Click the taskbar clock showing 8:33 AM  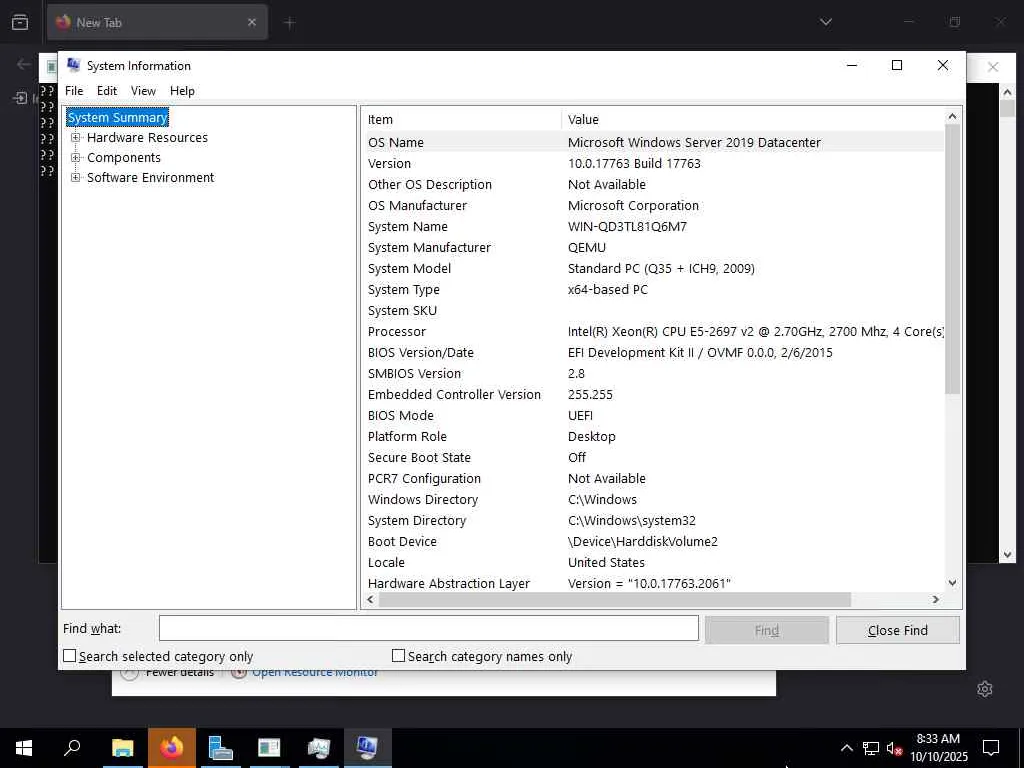tap(938, 748)
